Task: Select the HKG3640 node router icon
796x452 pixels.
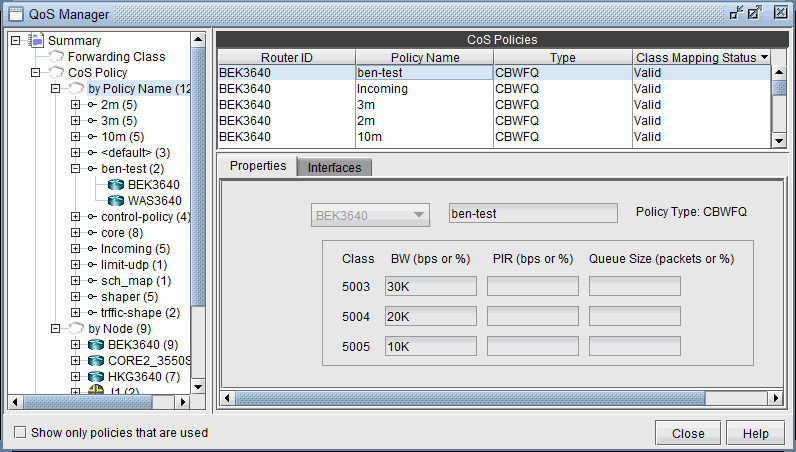Action: pos(95,377)
